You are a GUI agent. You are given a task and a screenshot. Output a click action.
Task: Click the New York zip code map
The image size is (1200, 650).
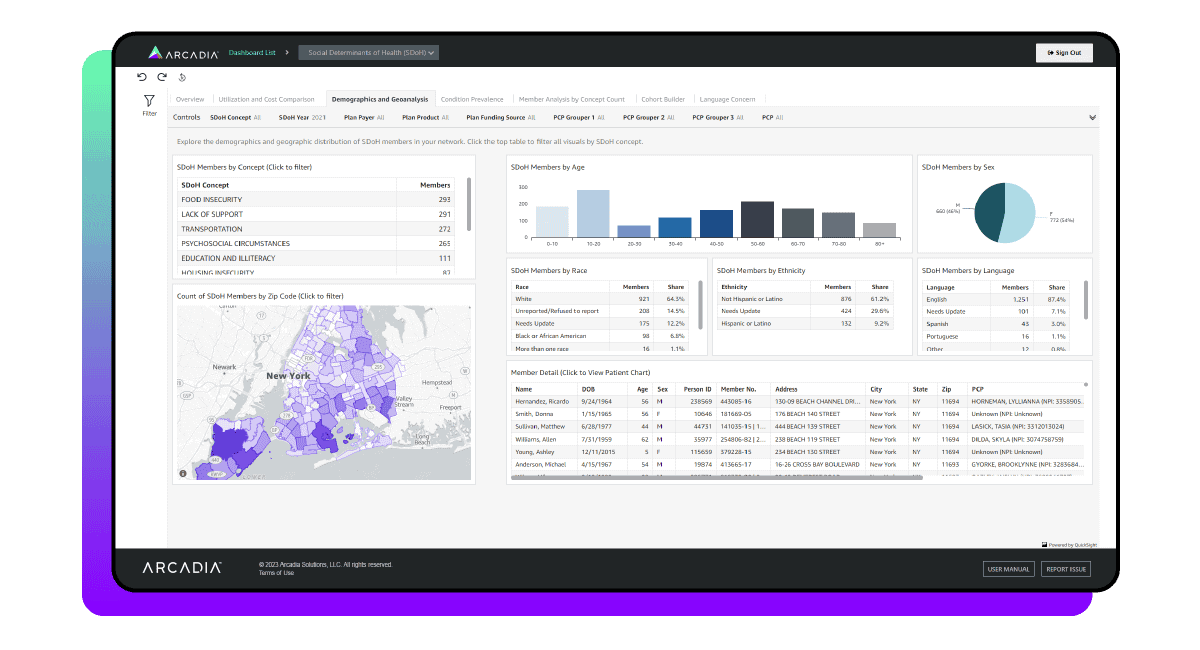[x=324, y=393]
